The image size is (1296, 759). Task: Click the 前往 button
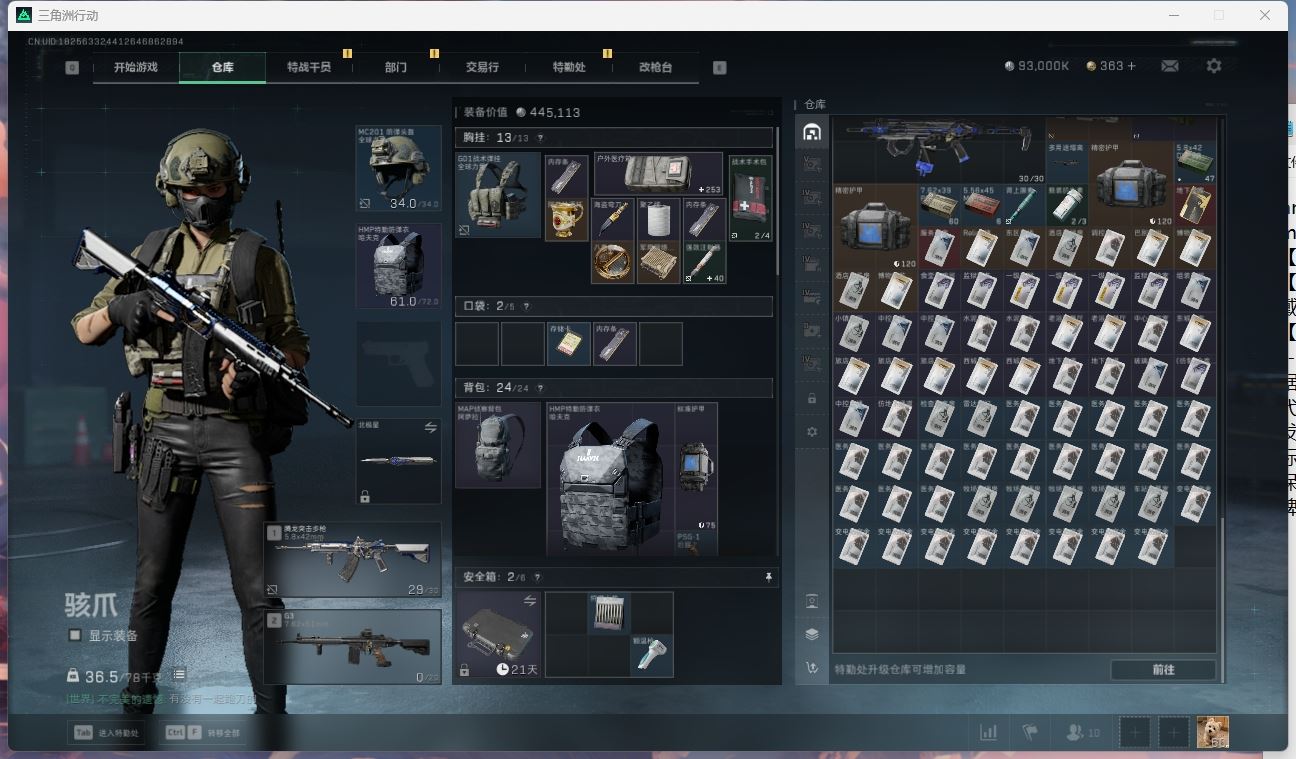click(x=1163, y=670)
